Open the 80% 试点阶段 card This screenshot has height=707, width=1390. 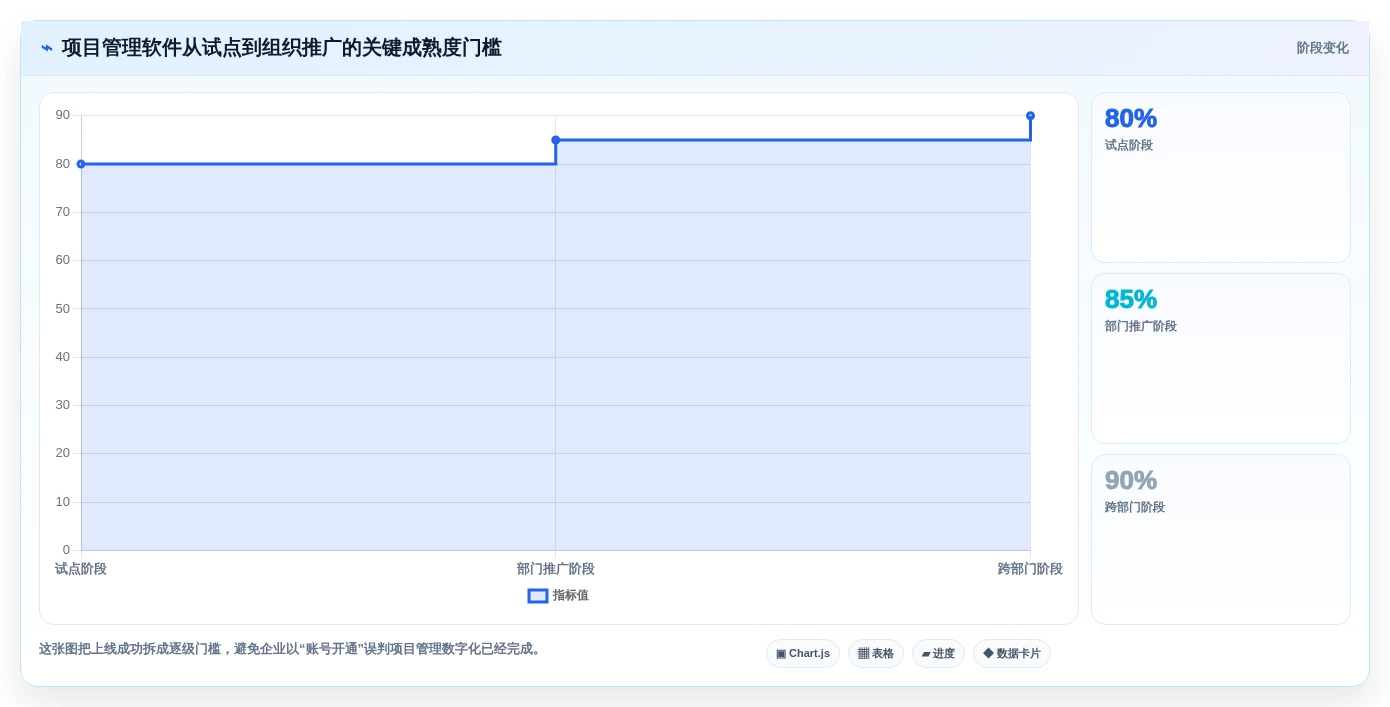(x=1221, y=178)
